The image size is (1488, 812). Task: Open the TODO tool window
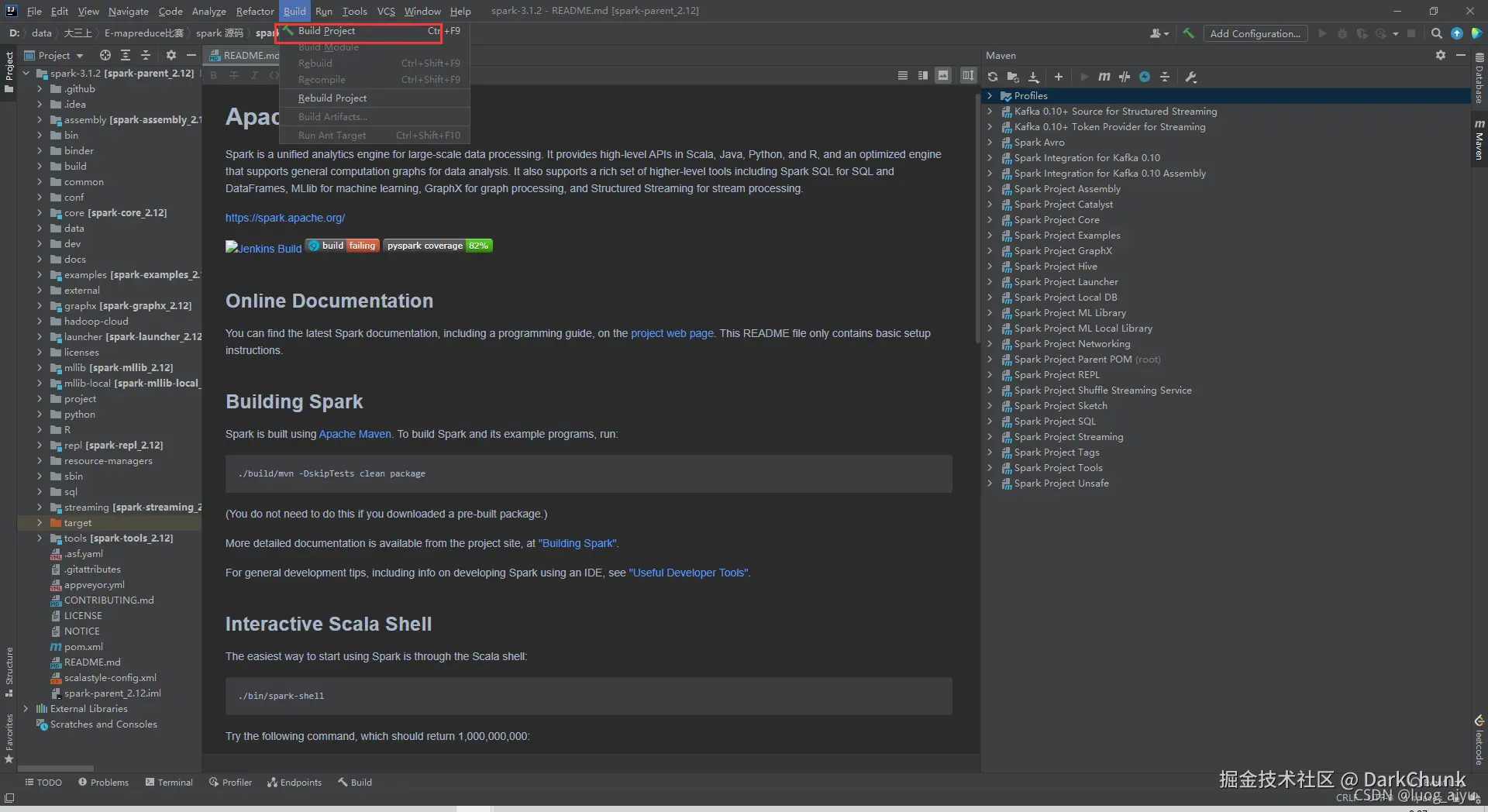(x=43, y=783)
